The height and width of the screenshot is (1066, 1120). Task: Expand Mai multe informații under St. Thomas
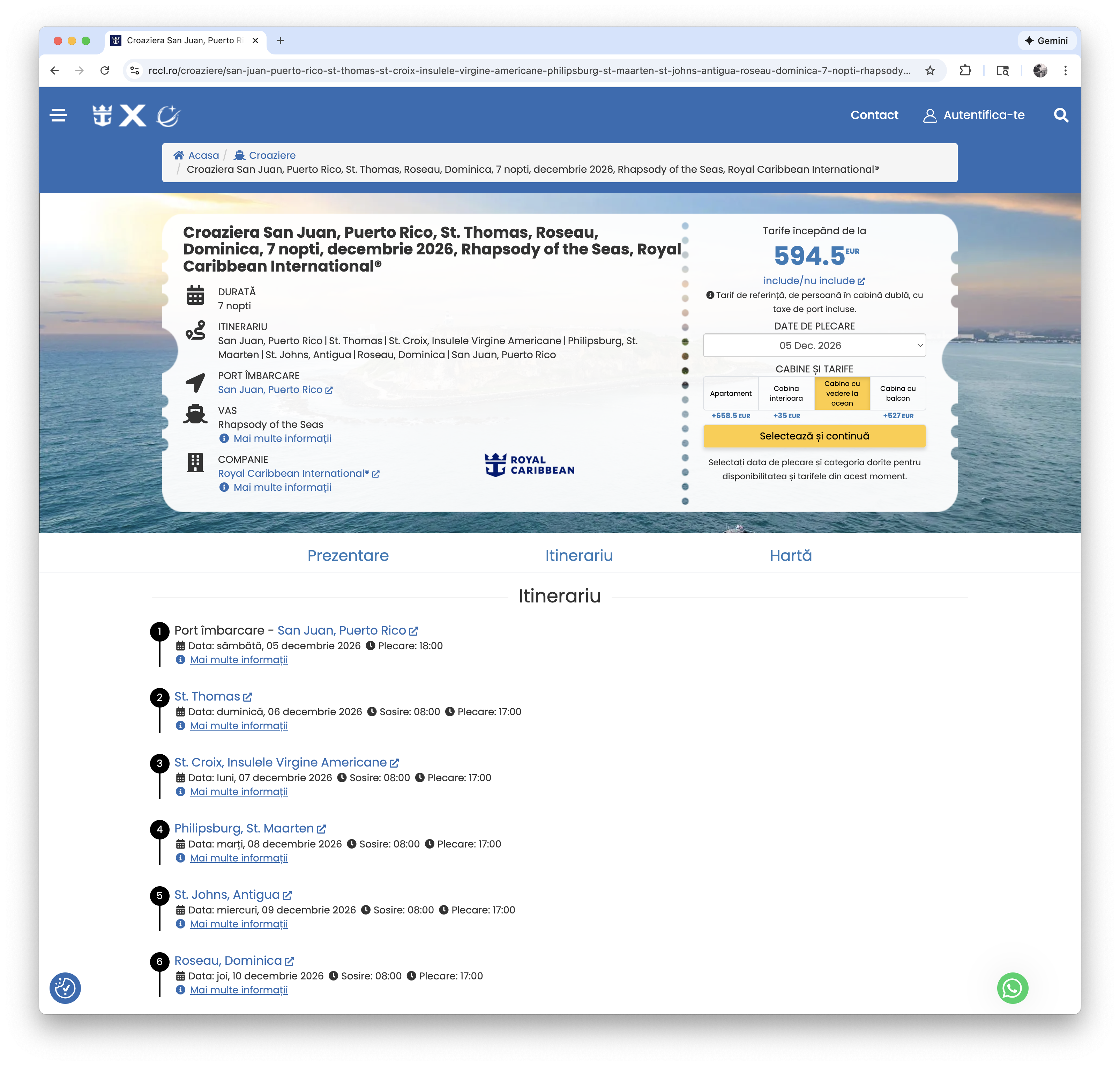pos(239,726)
